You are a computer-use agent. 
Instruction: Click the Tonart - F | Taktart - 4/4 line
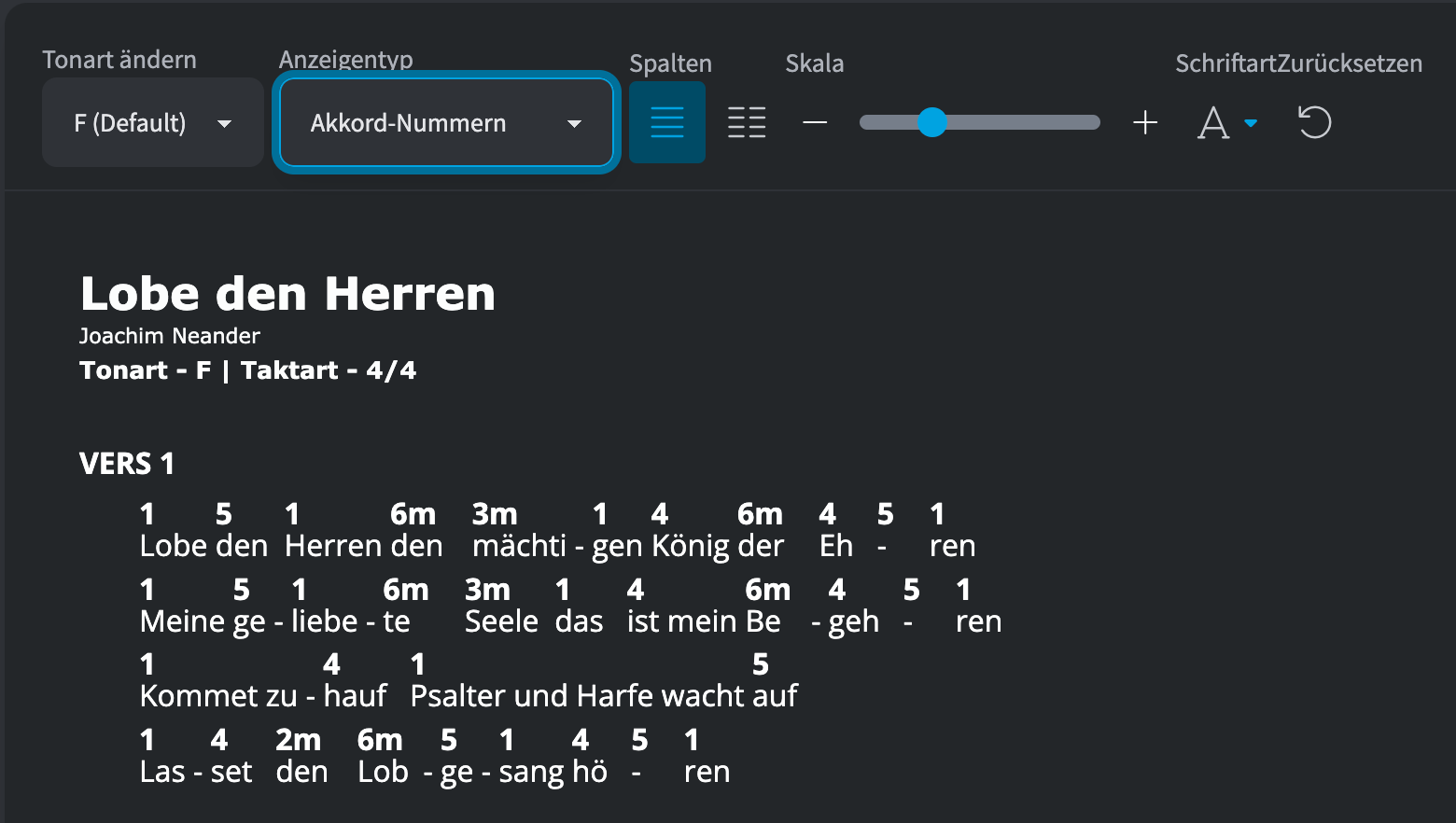point(248,370)
